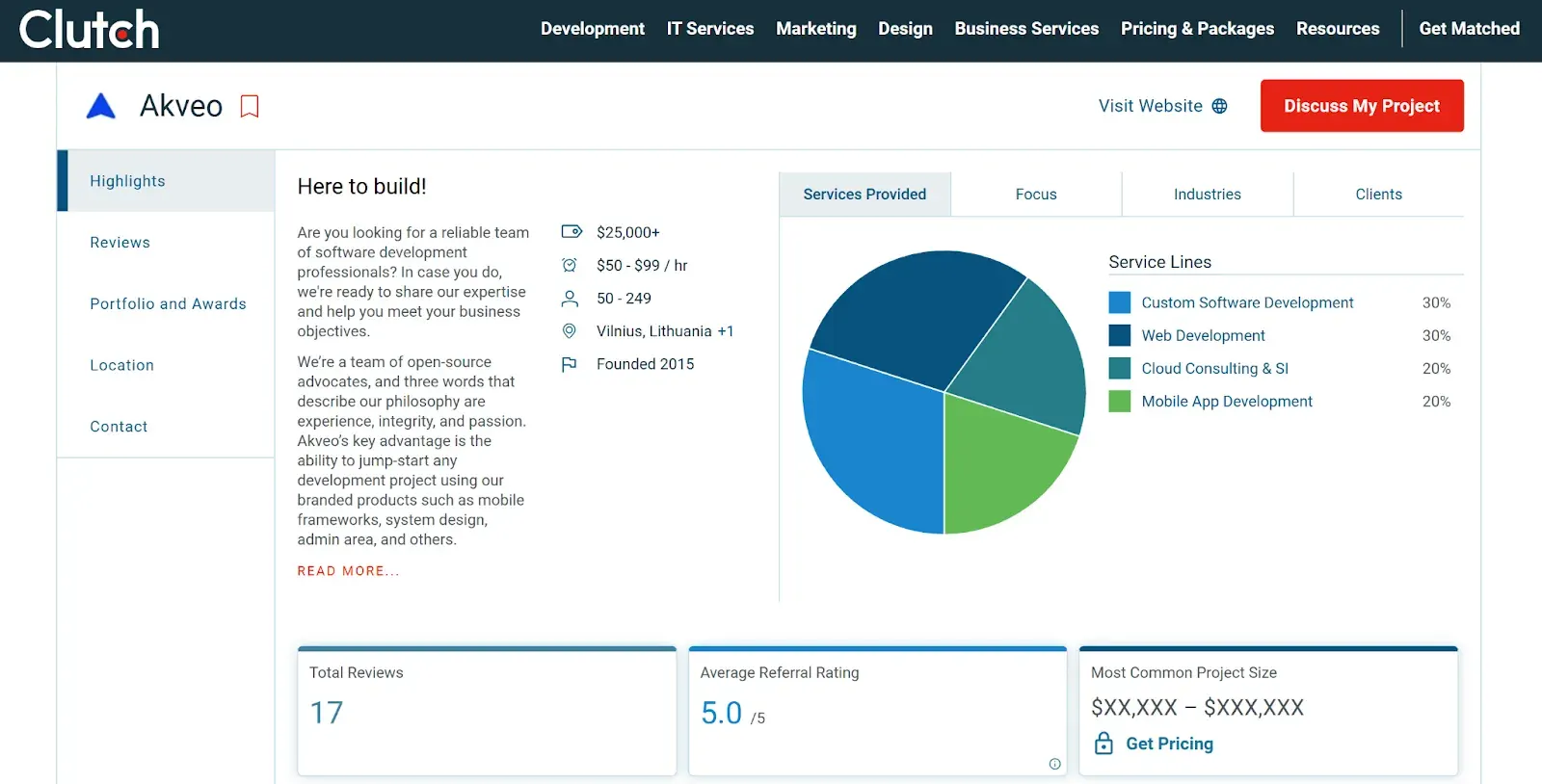Image resolution: width=1542 pixels, height=784 pixels.
Task: Open the IT Services menu
Action: 710,29
